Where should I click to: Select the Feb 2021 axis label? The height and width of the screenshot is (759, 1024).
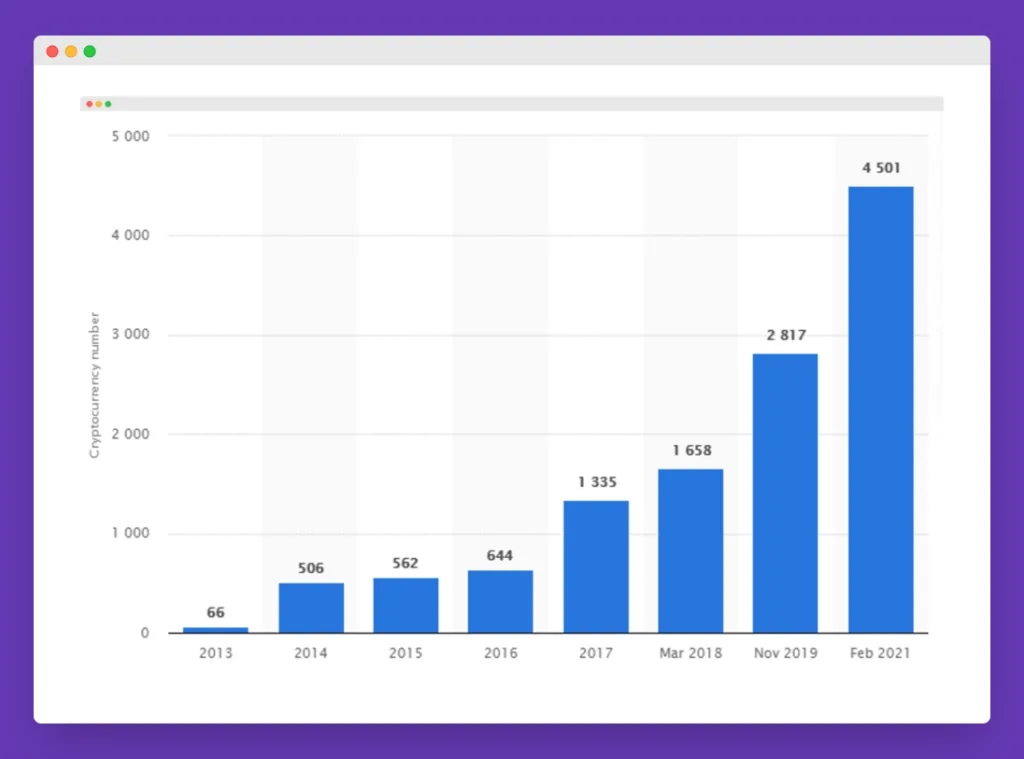click(879, 652)
